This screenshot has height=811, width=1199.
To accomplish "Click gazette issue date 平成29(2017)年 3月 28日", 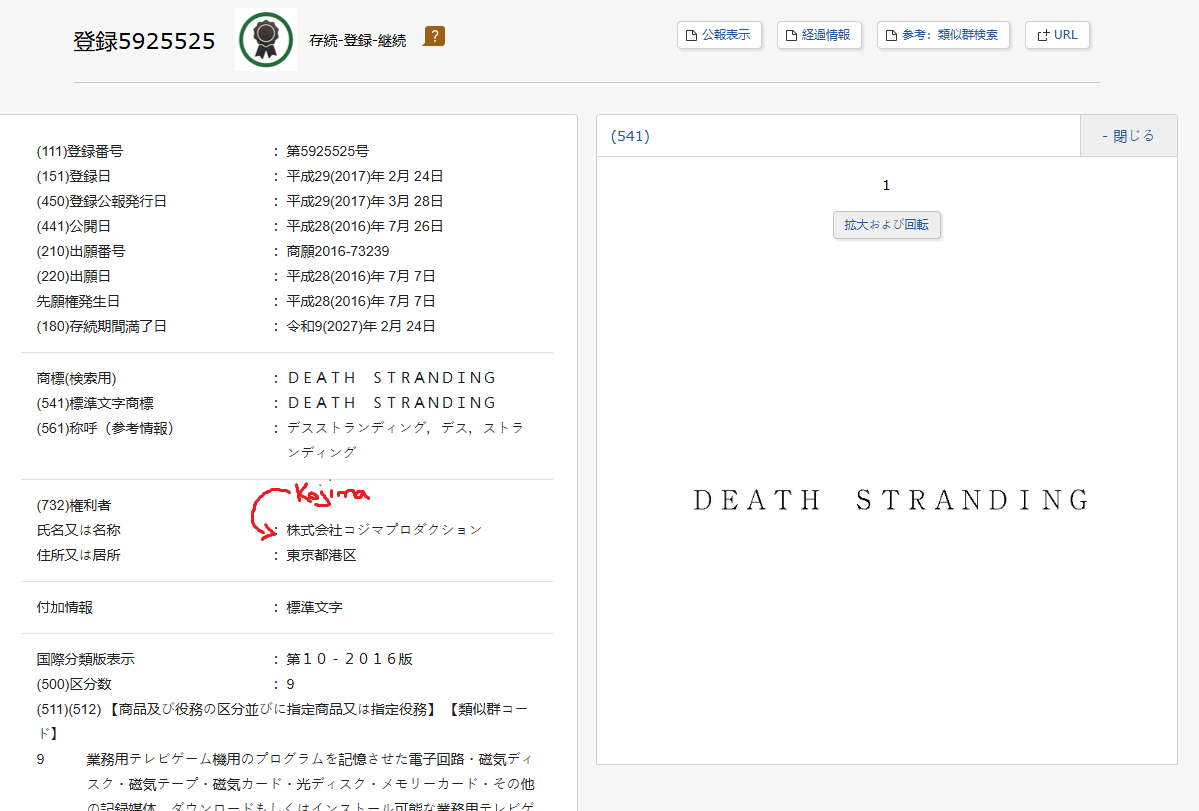I will click(365, 202).
